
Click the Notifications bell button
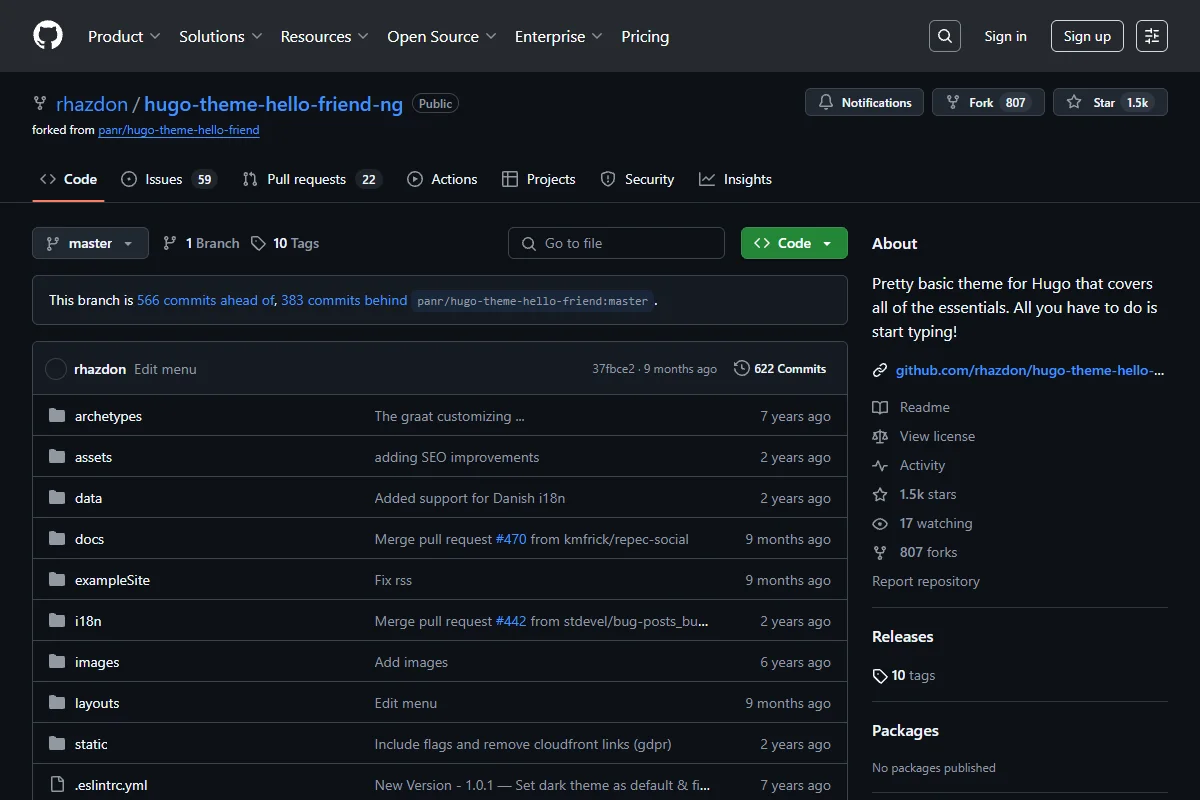tap(866, 102)
